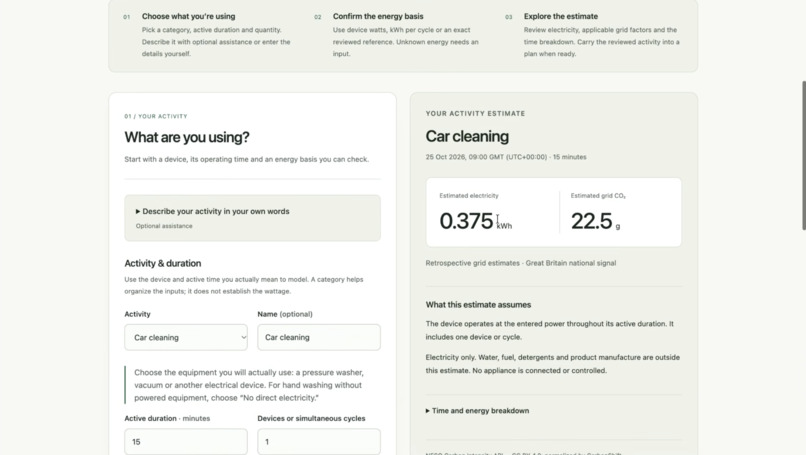Click the 'What this estimate assumes' heading
The width and height of the screenshot is (806, 455).
click(x=478, y=305)
